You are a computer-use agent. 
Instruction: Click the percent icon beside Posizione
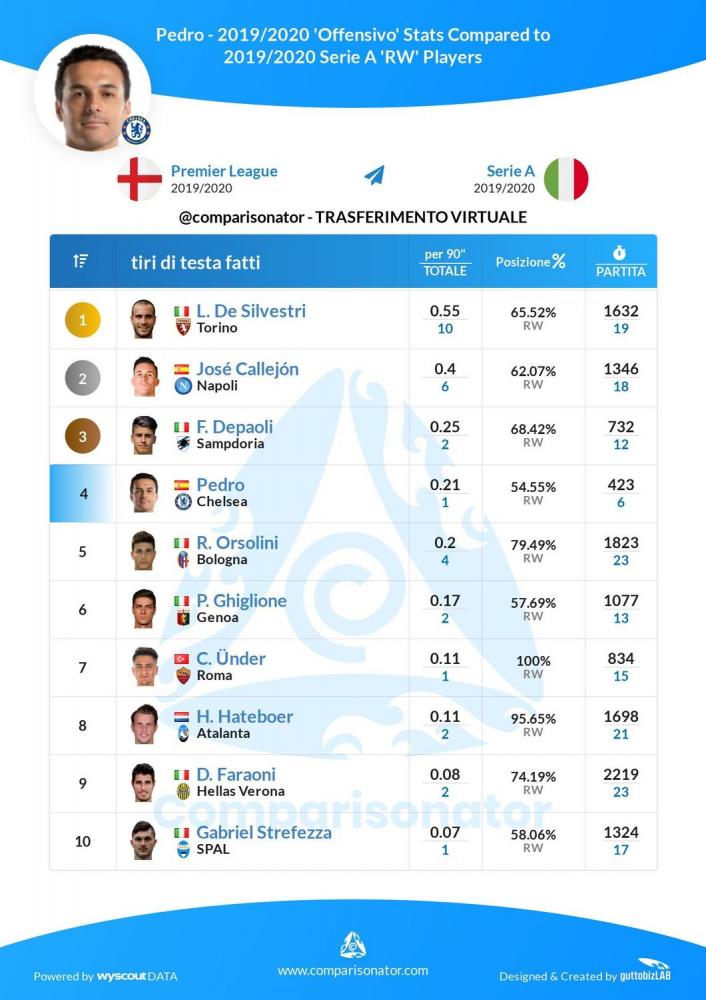click(559, 261)
